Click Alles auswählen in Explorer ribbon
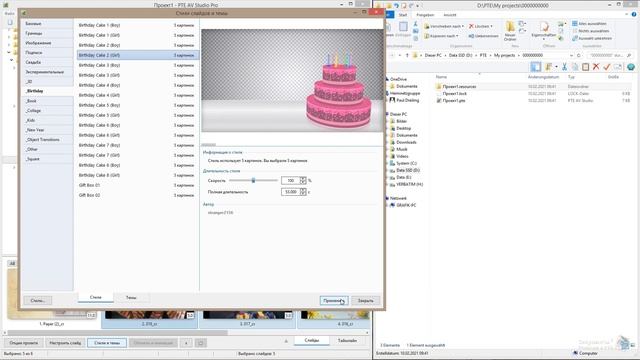640x360 pixels. tap(589, 24)
